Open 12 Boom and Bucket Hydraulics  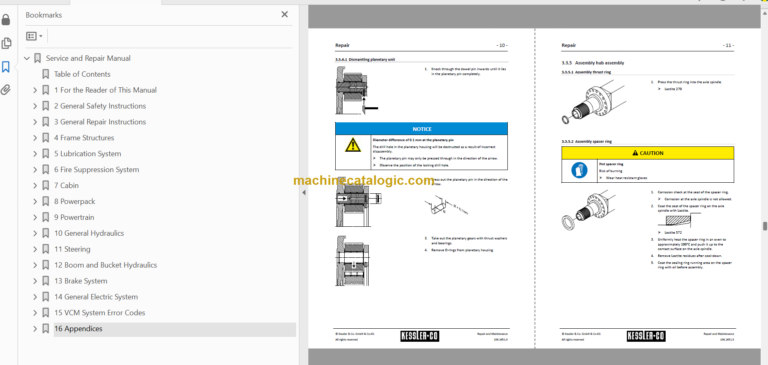tap(105, 265)
